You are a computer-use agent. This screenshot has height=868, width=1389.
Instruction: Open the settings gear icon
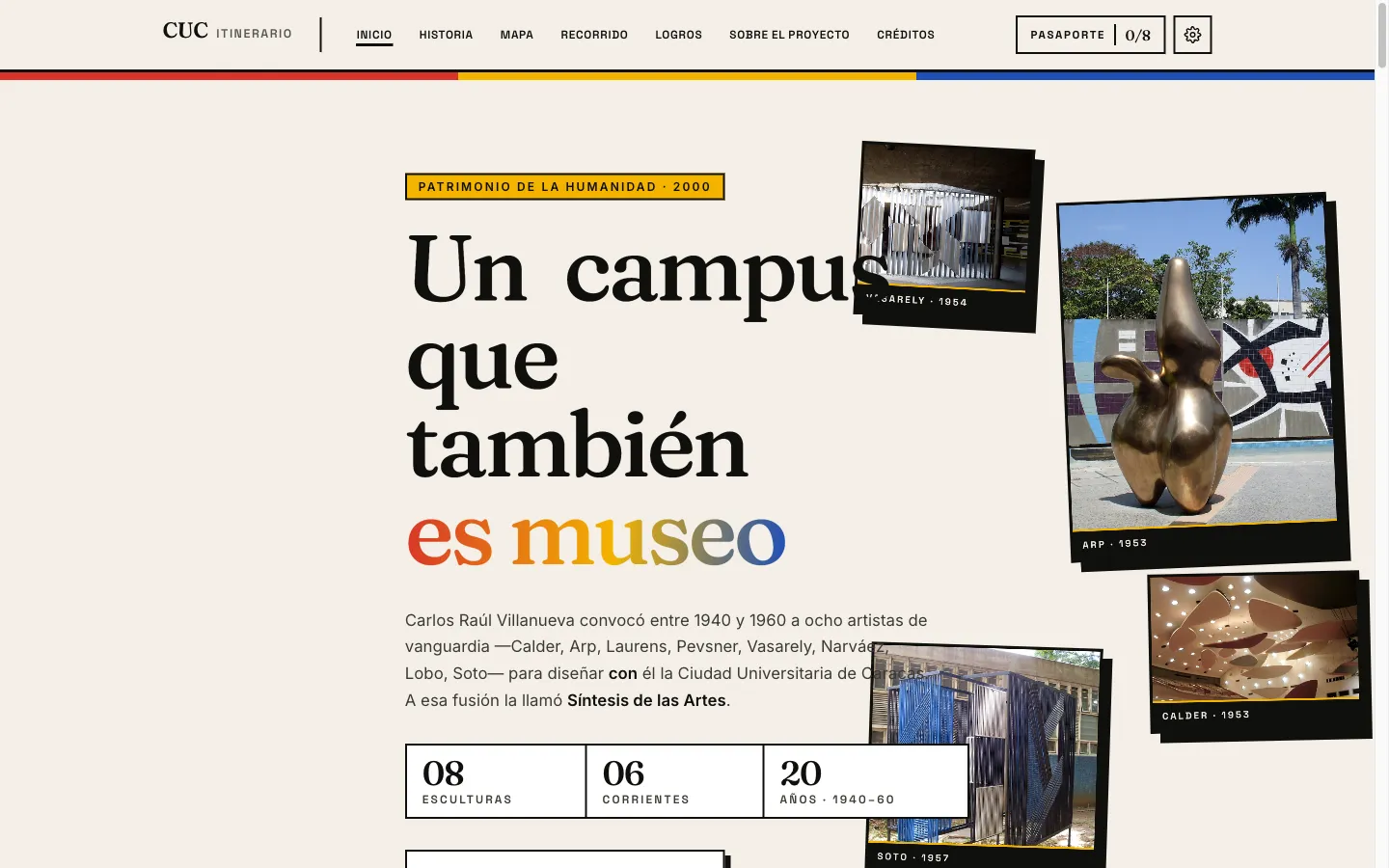pos(1192,35)
